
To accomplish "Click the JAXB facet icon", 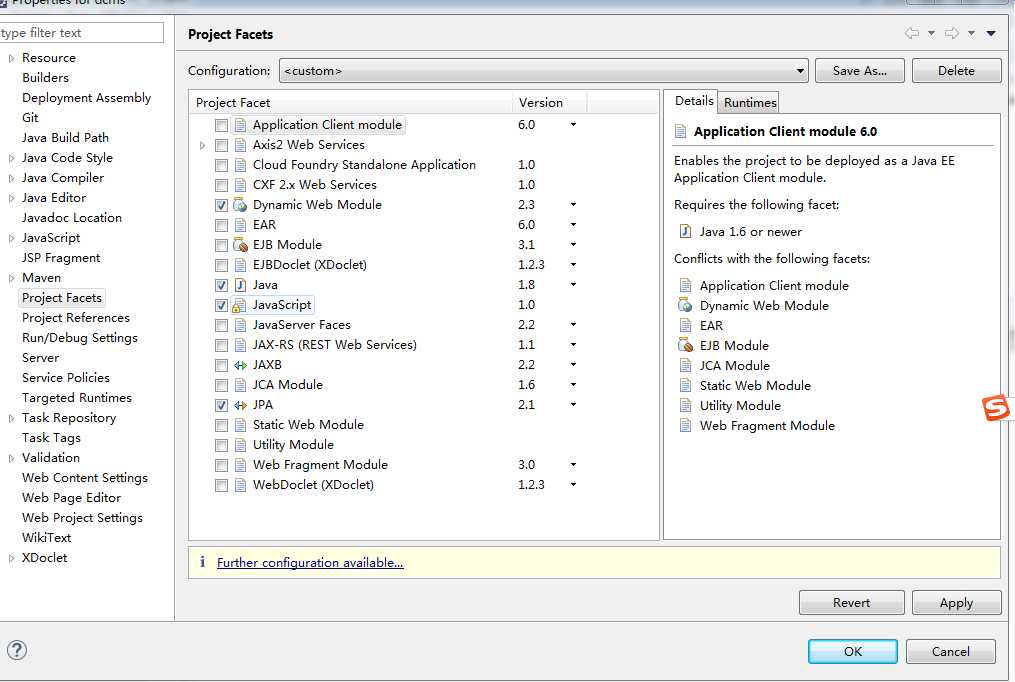I will 240,365.
